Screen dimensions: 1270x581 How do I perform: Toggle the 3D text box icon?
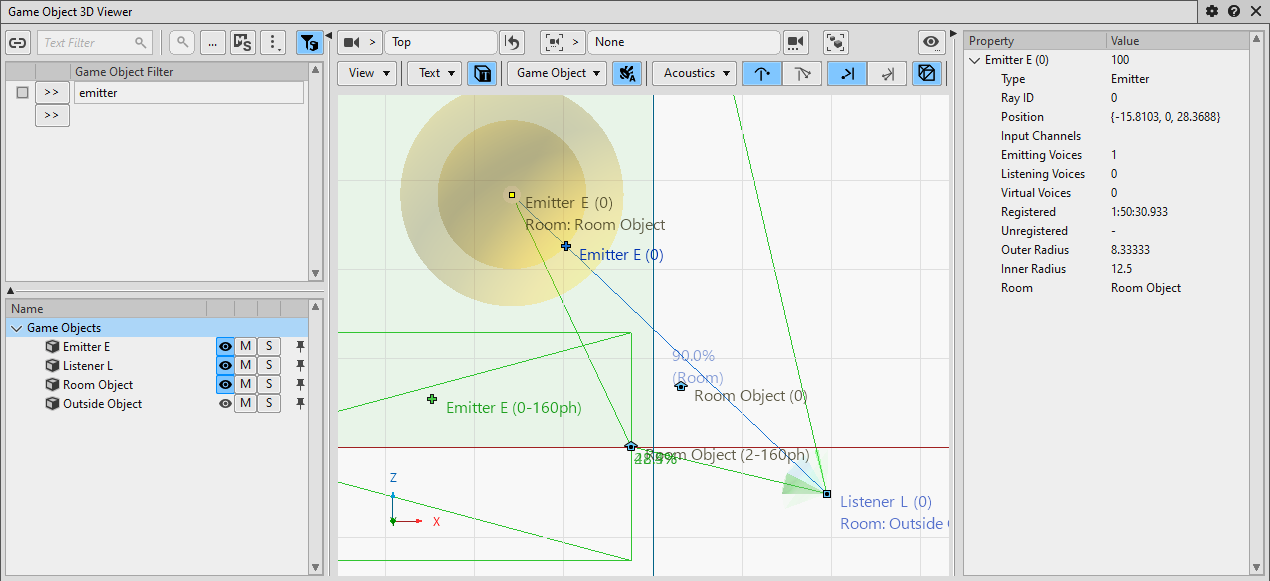coord(482,73)
